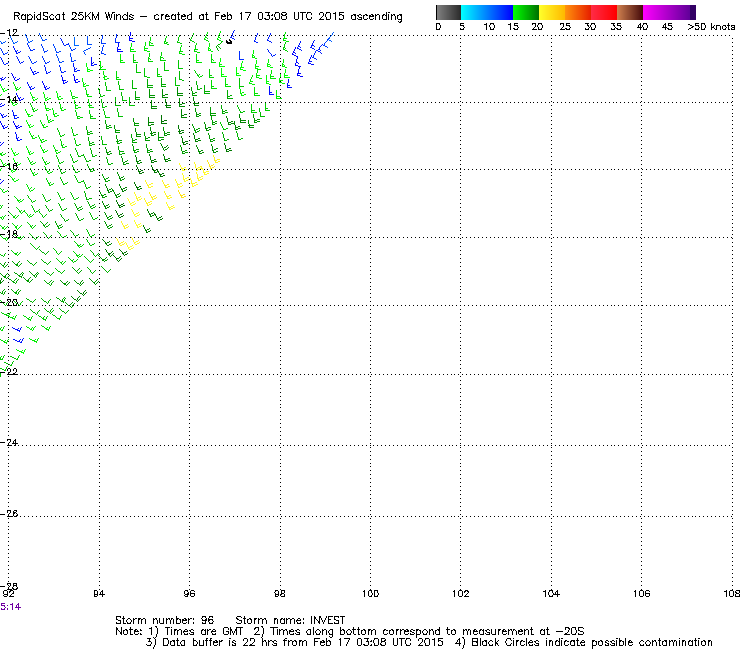The image size is (740, 650).
Task: Click the '-16' latitude axis label
Action: pyautogui.click(x=9, y=167)
